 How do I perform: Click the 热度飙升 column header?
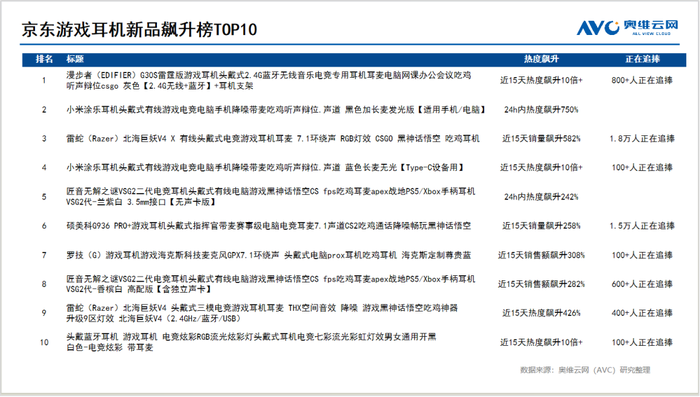coord(541,59)
